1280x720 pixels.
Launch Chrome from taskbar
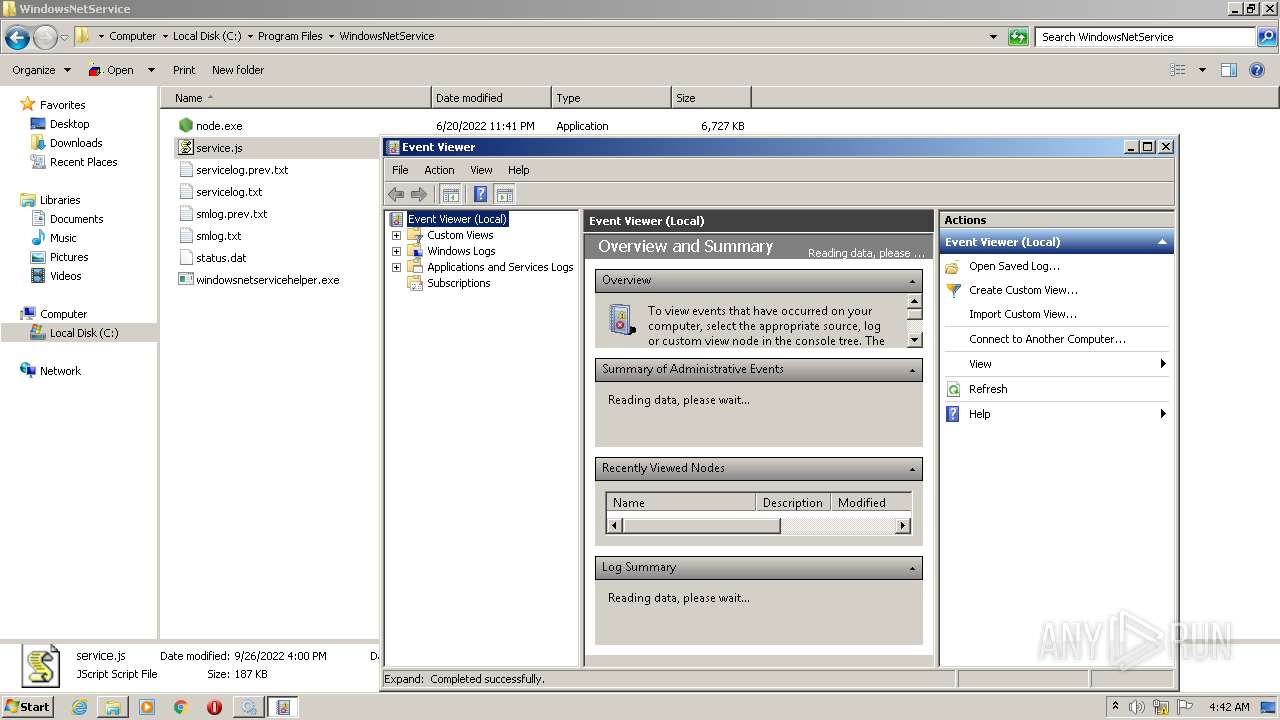tap(181, 707)
